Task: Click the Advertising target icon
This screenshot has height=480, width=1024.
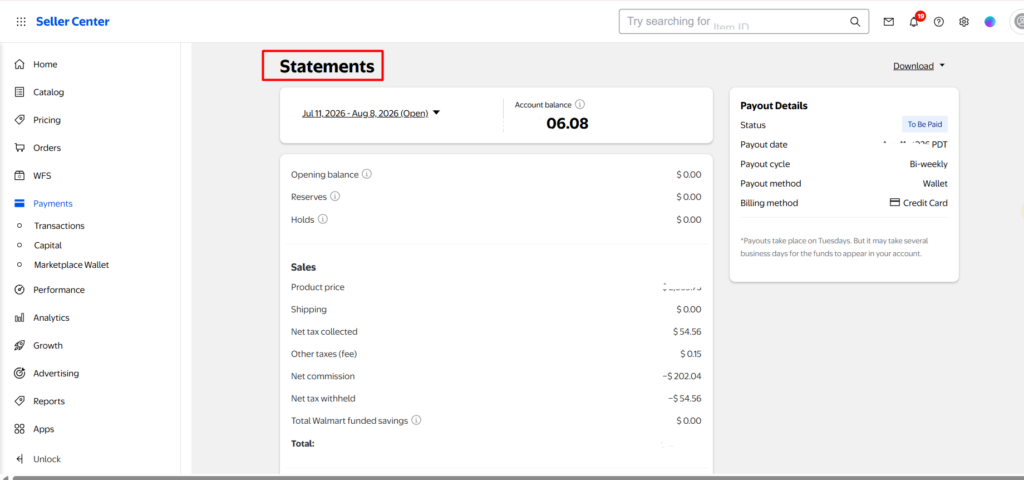Action: (20, 373)
